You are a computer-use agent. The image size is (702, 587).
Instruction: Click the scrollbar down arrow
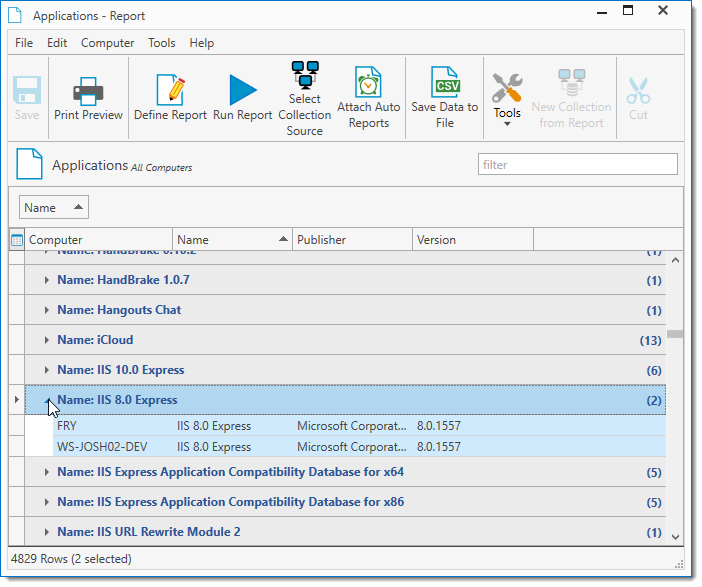pos(675,537)
